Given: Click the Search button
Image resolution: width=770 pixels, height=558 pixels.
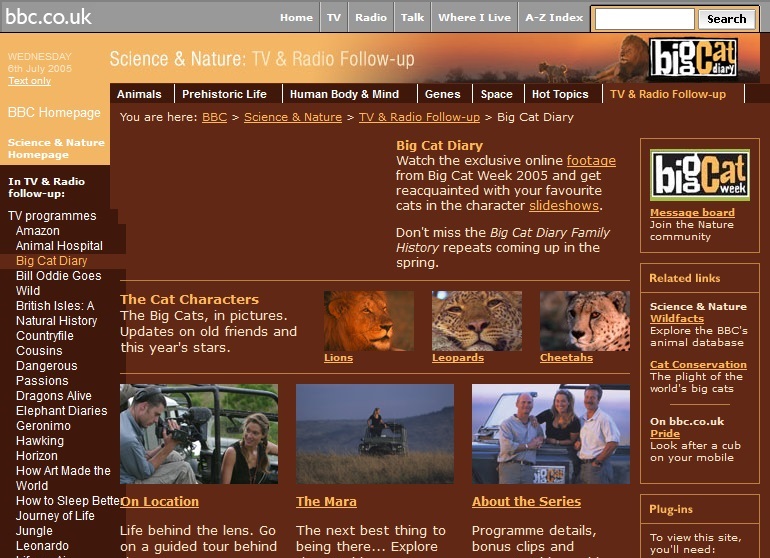Looking at the screenshot, I should (x=726, y=19).
